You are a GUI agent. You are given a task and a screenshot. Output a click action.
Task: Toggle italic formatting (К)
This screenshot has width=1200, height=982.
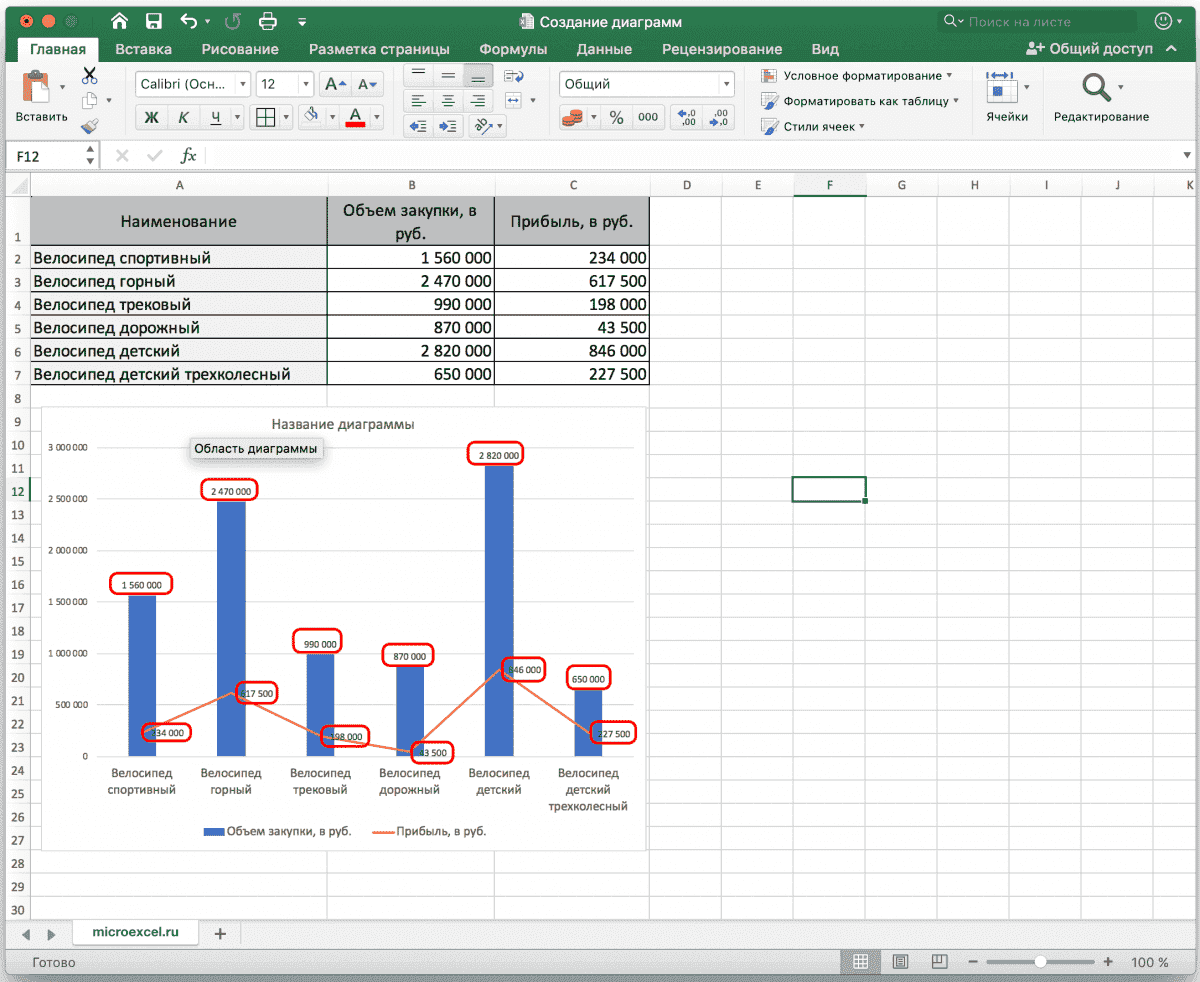[183, 118]
